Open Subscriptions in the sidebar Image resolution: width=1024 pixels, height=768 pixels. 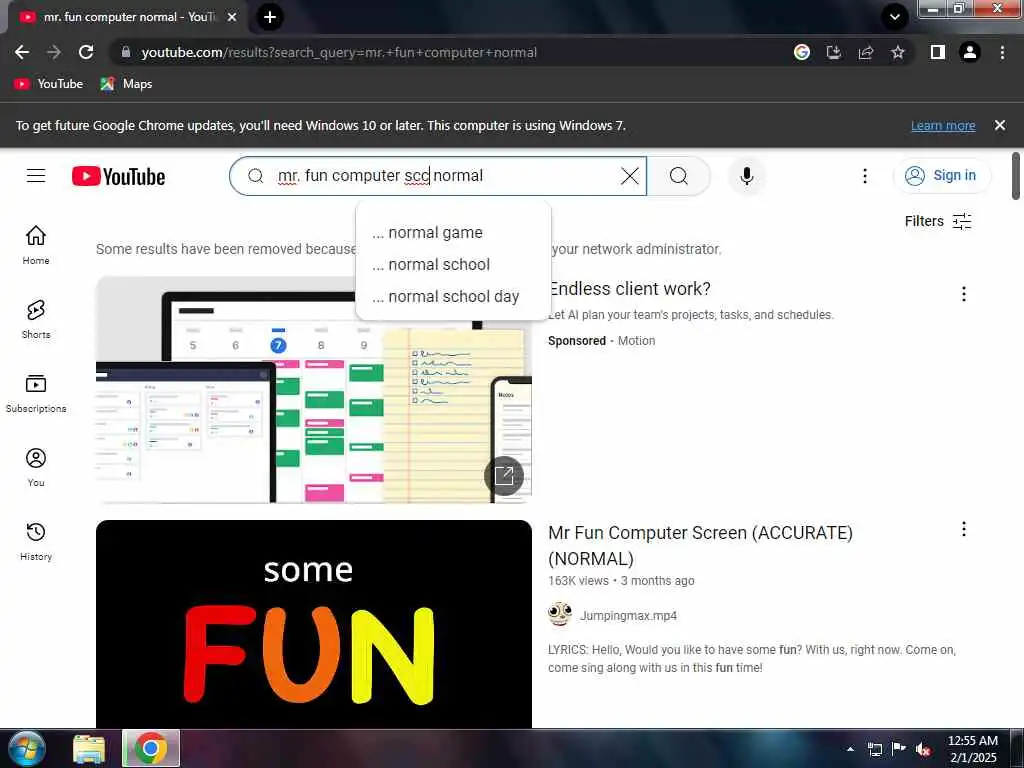click(x=36, y=394)
